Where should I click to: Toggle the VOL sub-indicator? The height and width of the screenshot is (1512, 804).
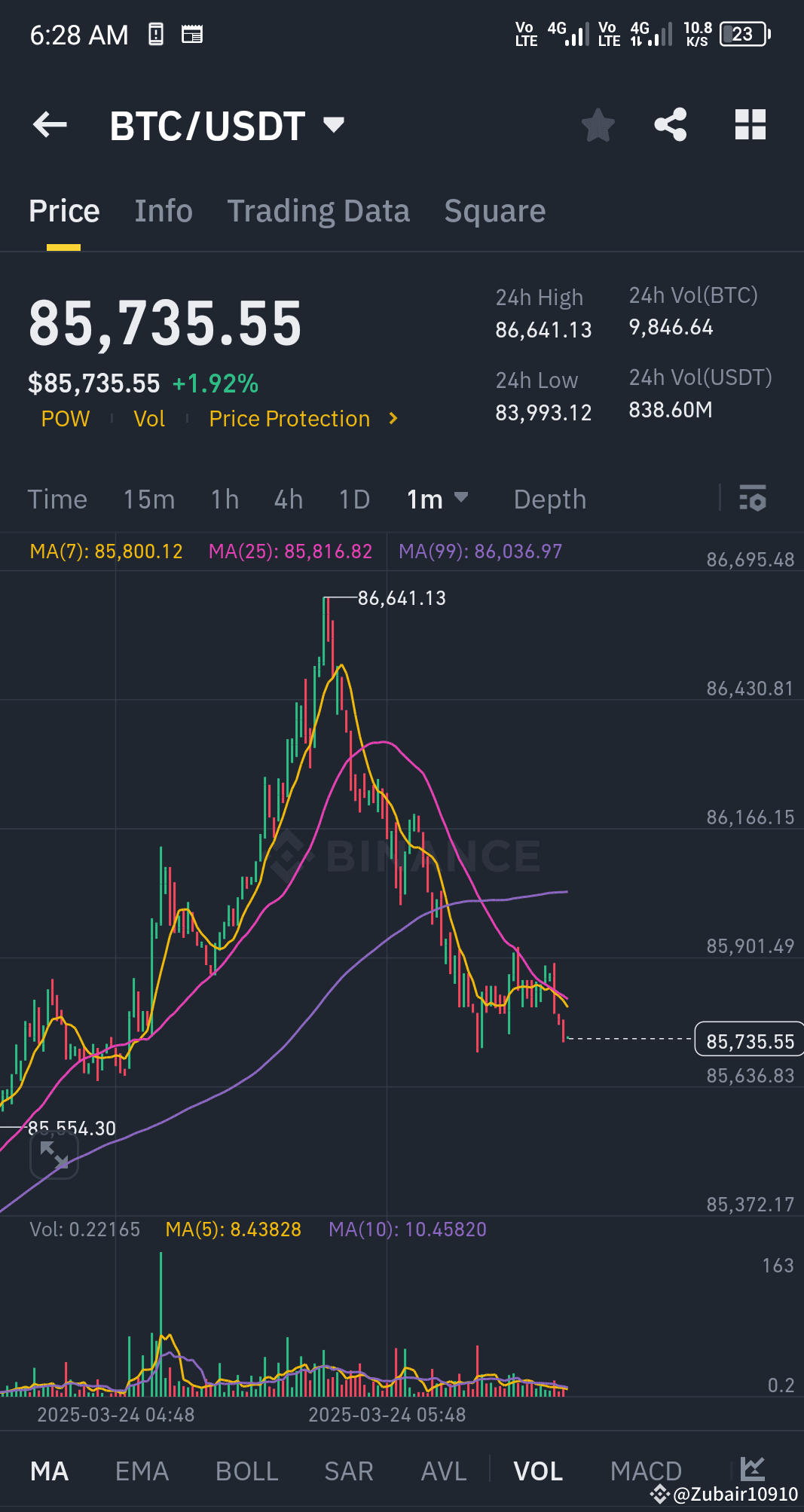[x=538, y=1471]
